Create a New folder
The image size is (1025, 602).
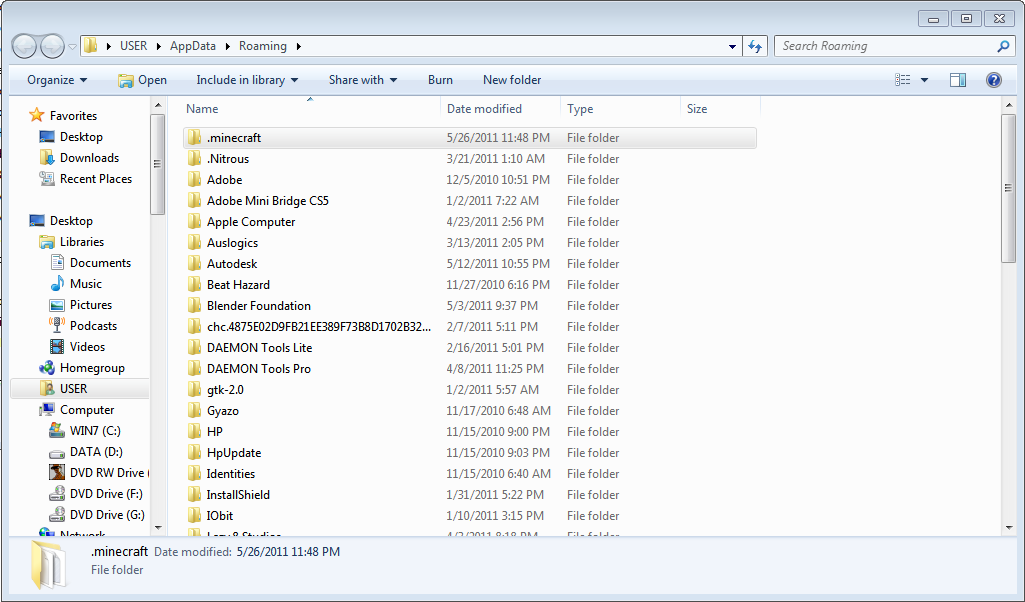[512, 80]
